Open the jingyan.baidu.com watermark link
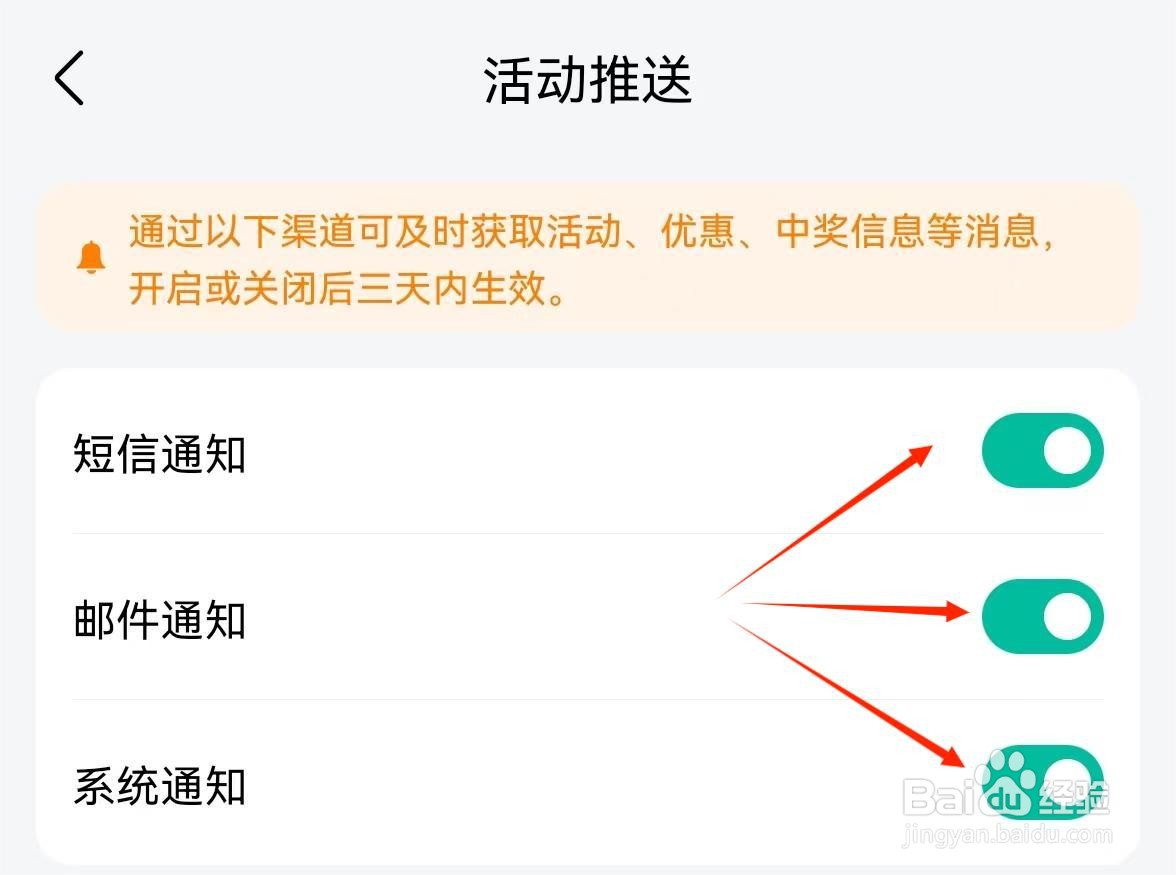 1006,836
